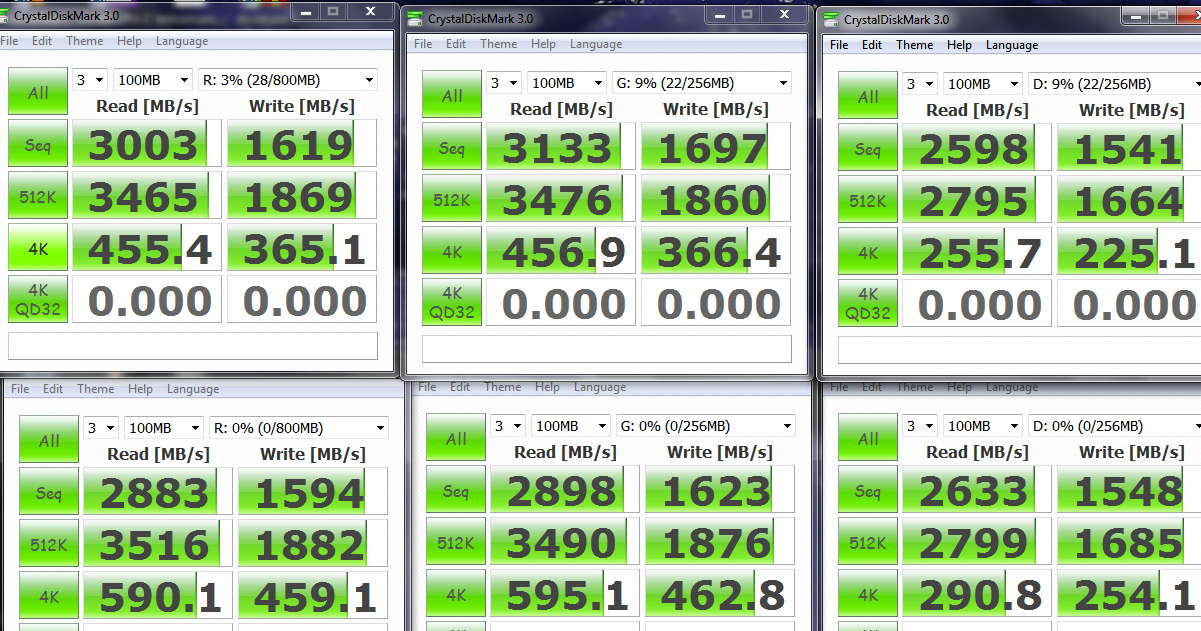This screenshot has height=631, width=1201.
Task: Open the D: 9% (22/256MB) drive dropdown
Action: click(x=1115, y=84)
